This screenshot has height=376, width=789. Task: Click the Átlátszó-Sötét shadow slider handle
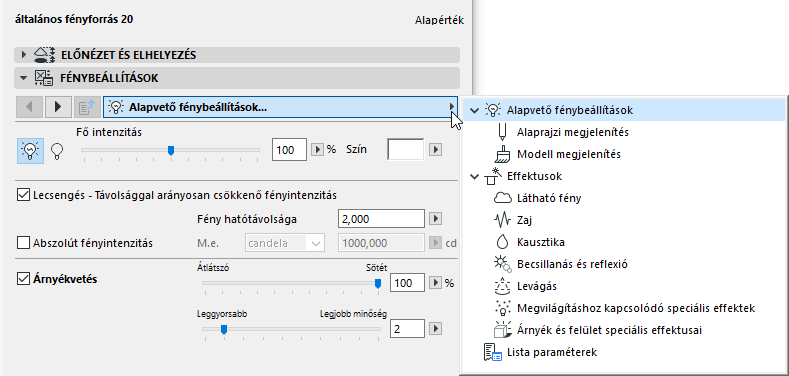(x=378, y=284)
